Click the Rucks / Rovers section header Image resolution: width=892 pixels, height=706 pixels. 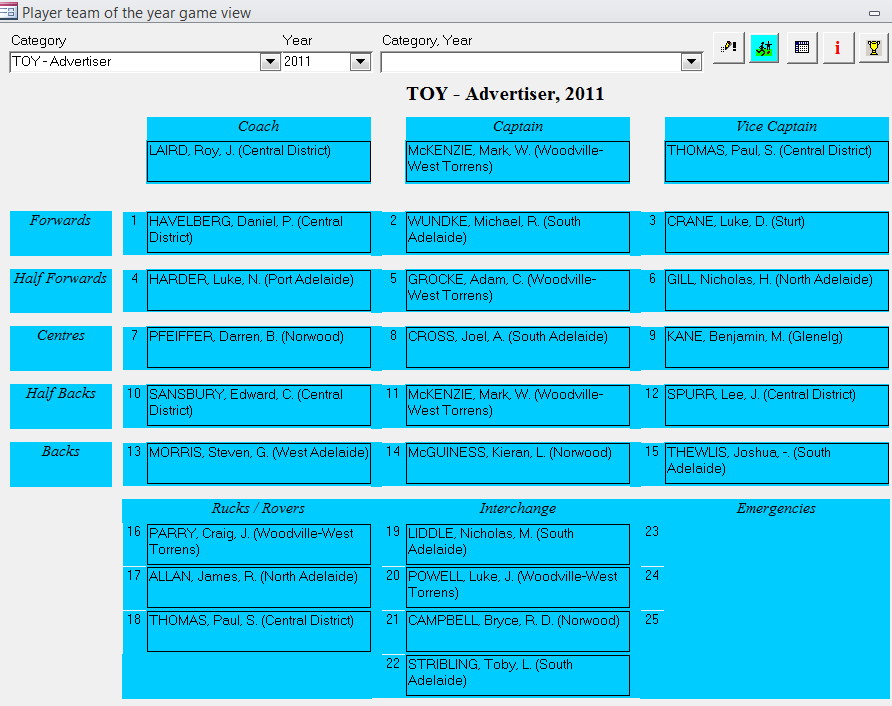pyautogui.click(x=258, y=509)
